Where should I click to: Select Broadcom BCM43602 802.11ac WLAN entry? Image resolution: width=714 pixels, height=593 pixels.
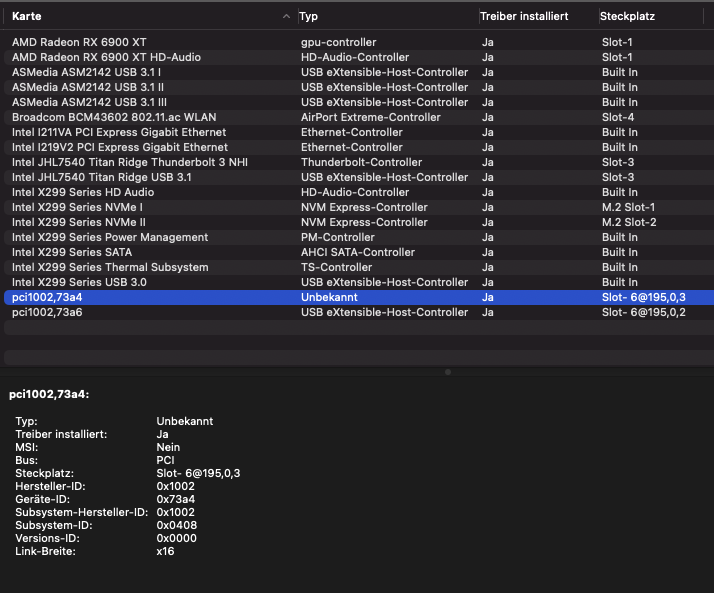(x=114, y=117)
